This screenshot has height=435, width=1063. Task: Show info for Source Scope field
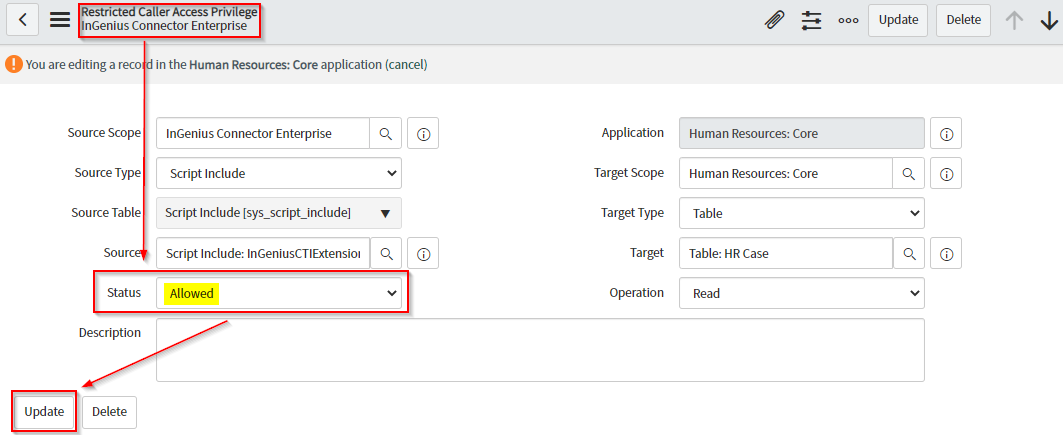click(x=423, y=133)
